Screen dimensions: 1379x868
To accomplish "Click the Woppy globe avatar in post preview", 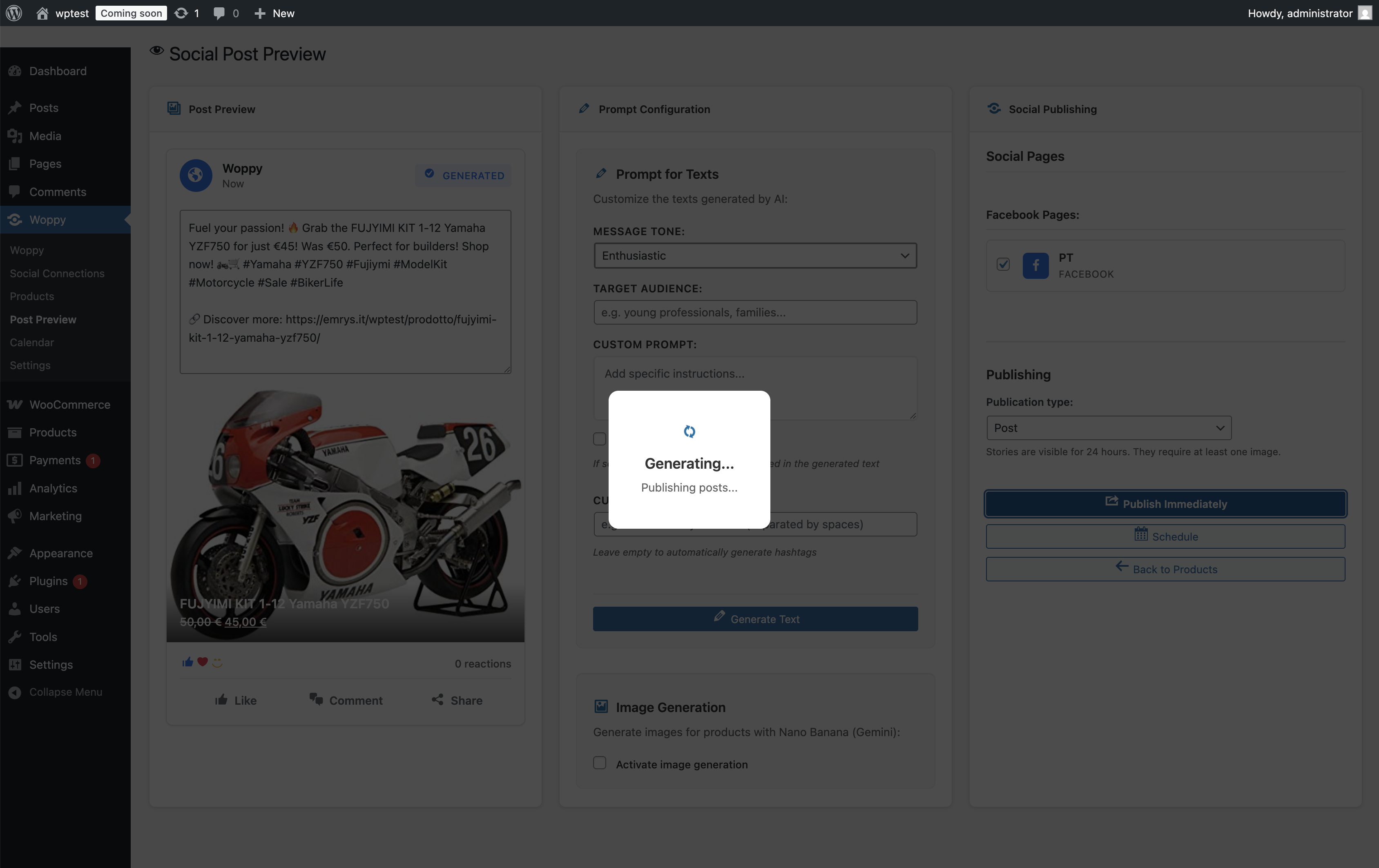I will tap(196, 175).
